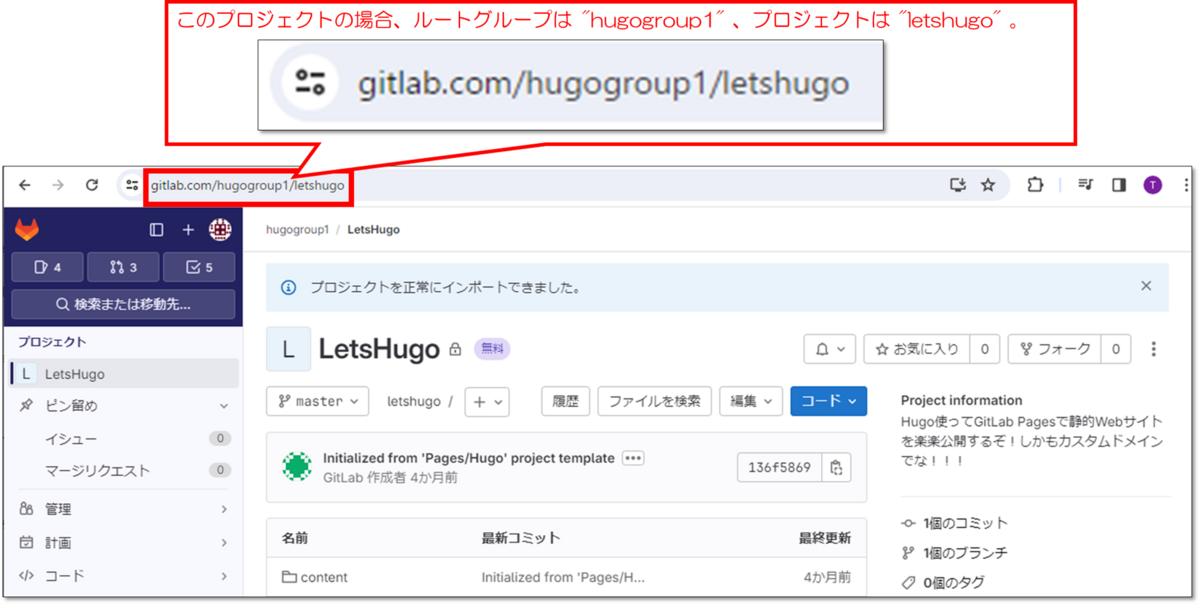Open browser extensions puzzle icon
The image size is (1200, 605).
(x=1035, y=185)
